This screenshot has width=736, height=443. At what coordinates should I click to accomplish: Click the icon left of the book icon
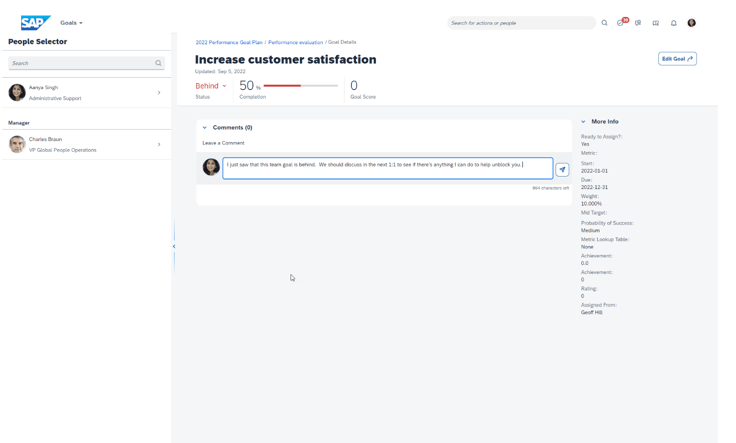pyautogui.click(x=638, y=23)
